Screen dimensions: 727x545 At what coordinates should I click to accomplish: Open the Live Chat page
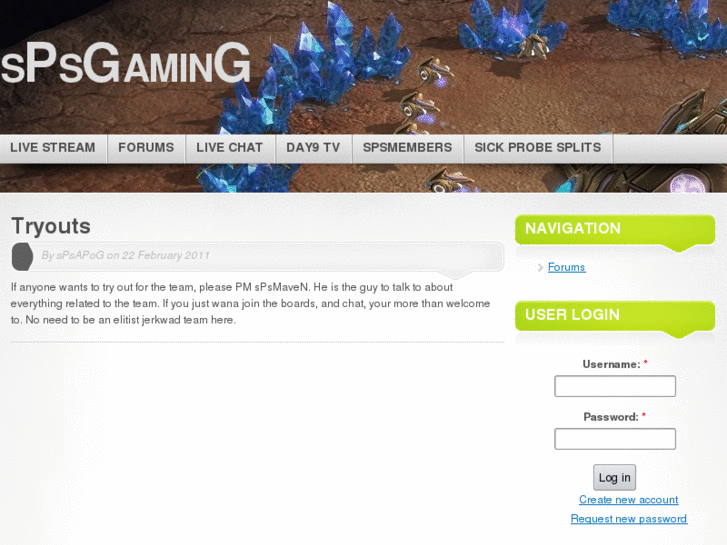tap(230, 147)
